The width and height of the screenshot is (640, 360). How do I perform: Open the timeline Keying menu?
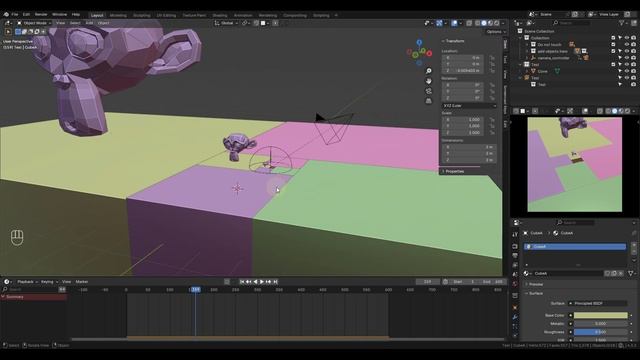pyautogui.click(x=49, y=282)
